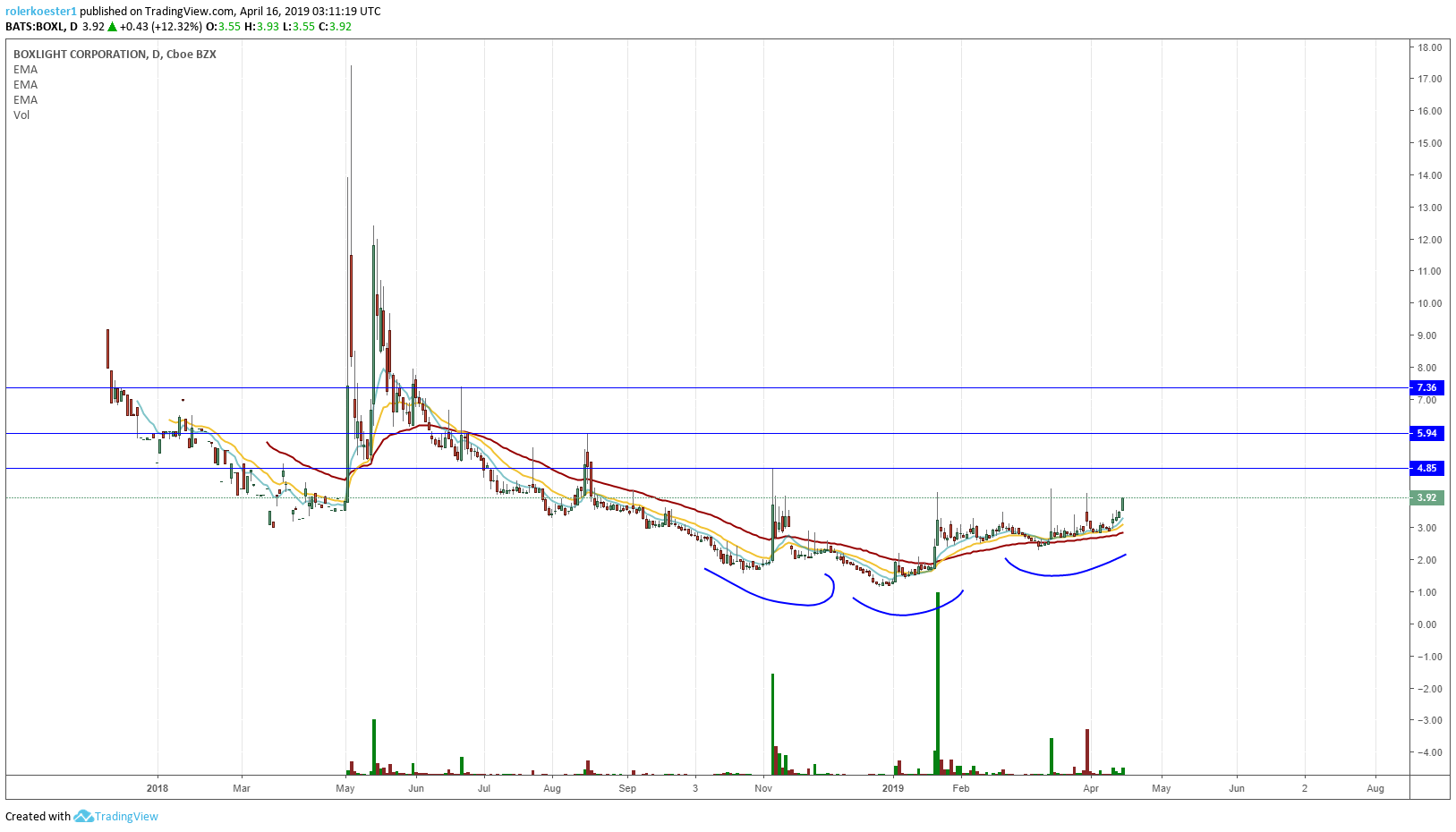Select the blue 5.94 price level label
The image size is (1456, 832).
(1426, 433)
